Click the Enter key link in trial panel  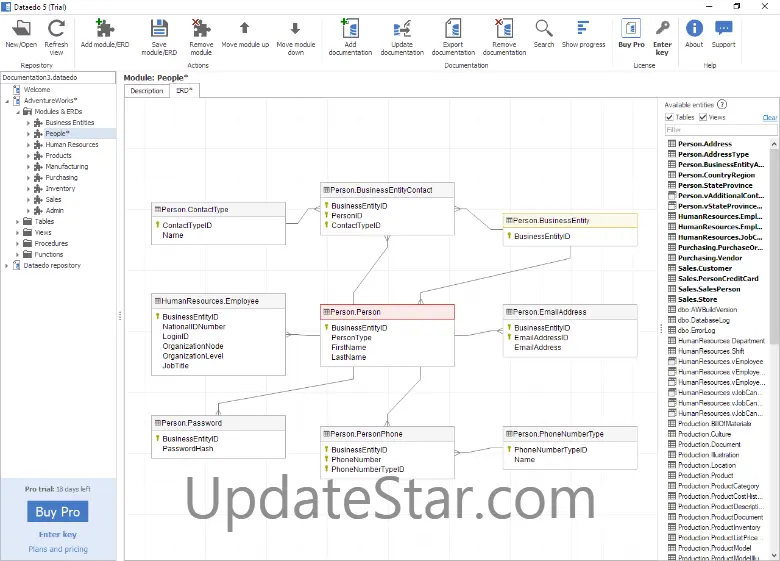[x=58, y=534]
